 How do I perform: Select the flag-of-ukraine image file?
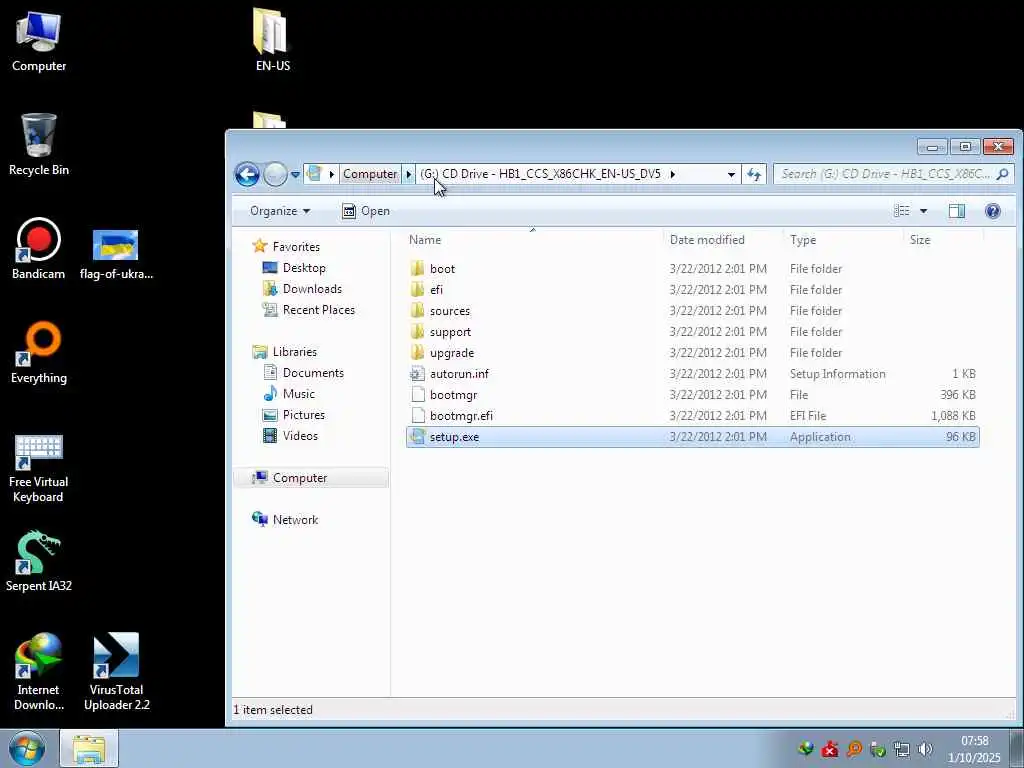pyautogui.click(x=116, y=255)
